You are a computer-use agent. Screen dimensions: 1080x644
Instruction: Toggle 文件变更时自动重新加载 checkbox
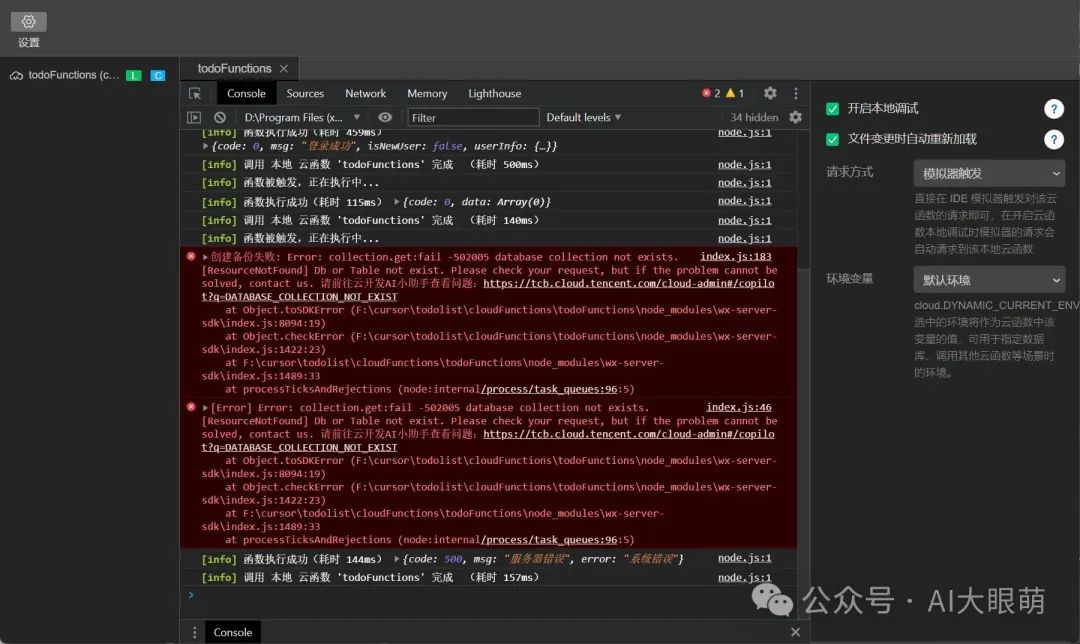[832, 139]
